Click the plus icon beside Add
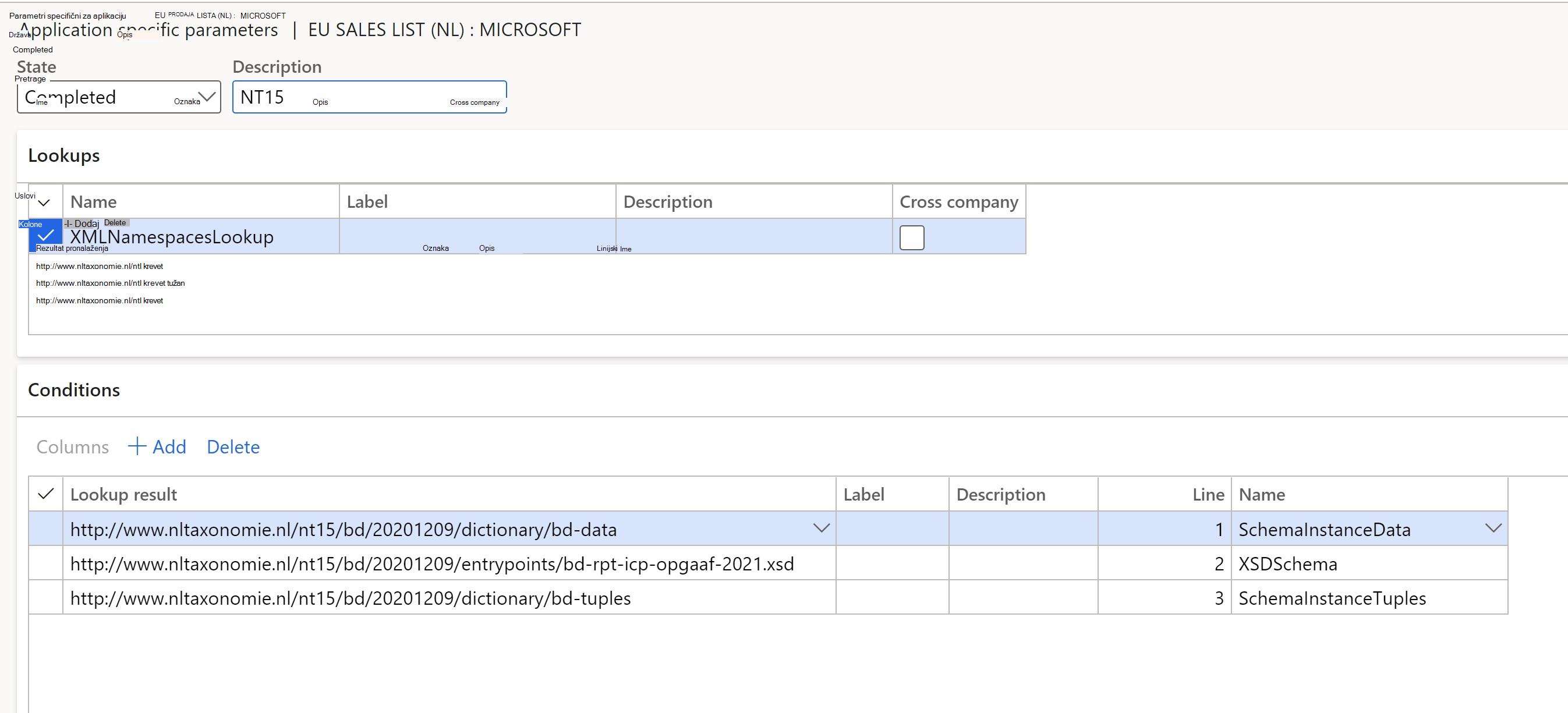 pyautogui.click(x=137, y=446)
